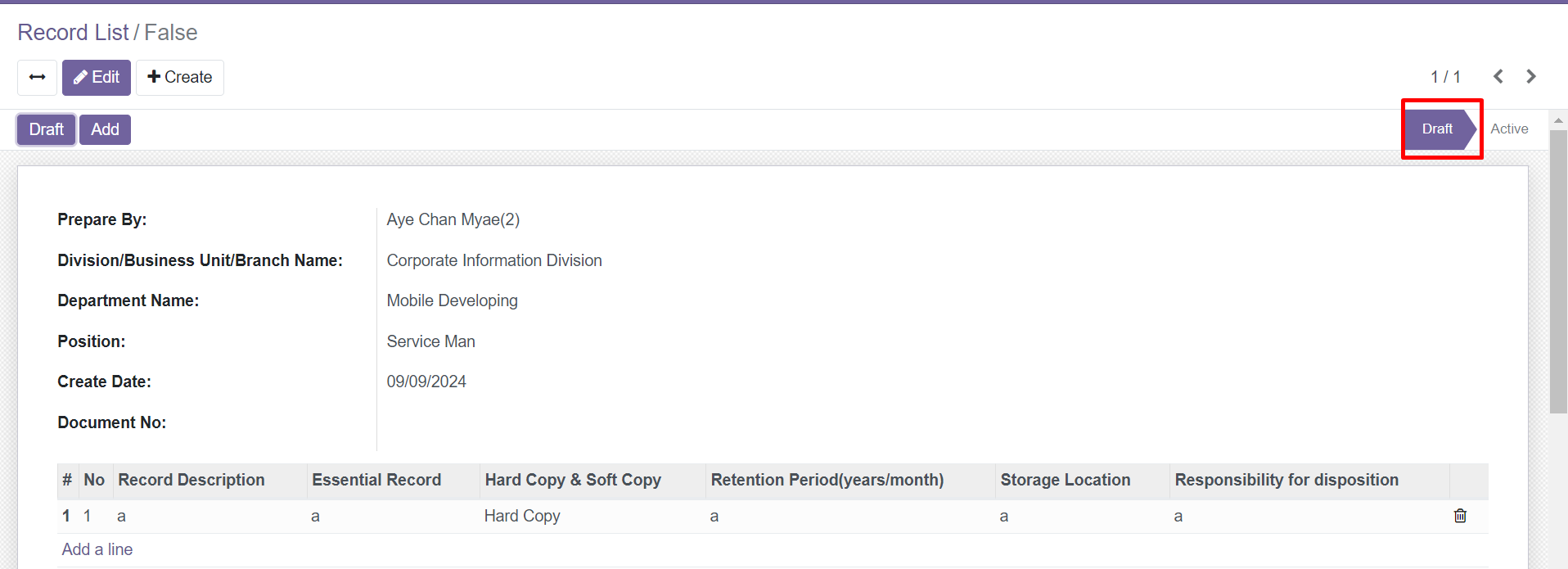1568x569 pixels.
Task: Click the False breadcrumb text
Action: click(x=171, y=32)
